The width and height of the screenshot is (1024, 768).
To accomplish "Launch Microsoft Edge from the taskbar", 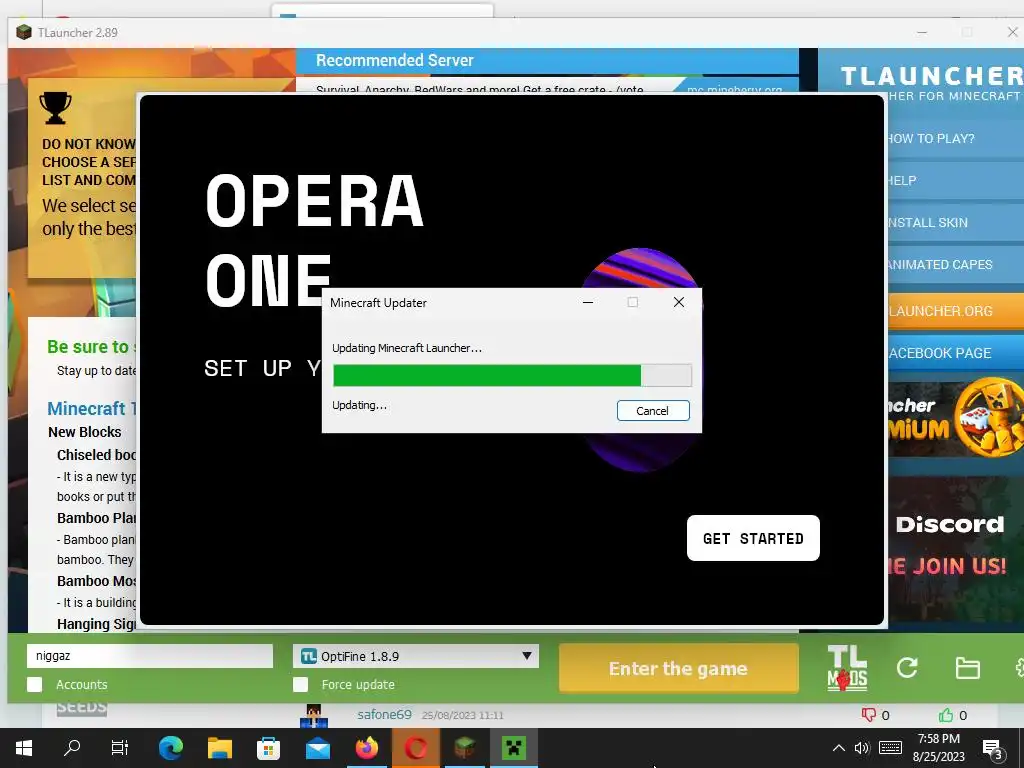I will pos(171,748).
